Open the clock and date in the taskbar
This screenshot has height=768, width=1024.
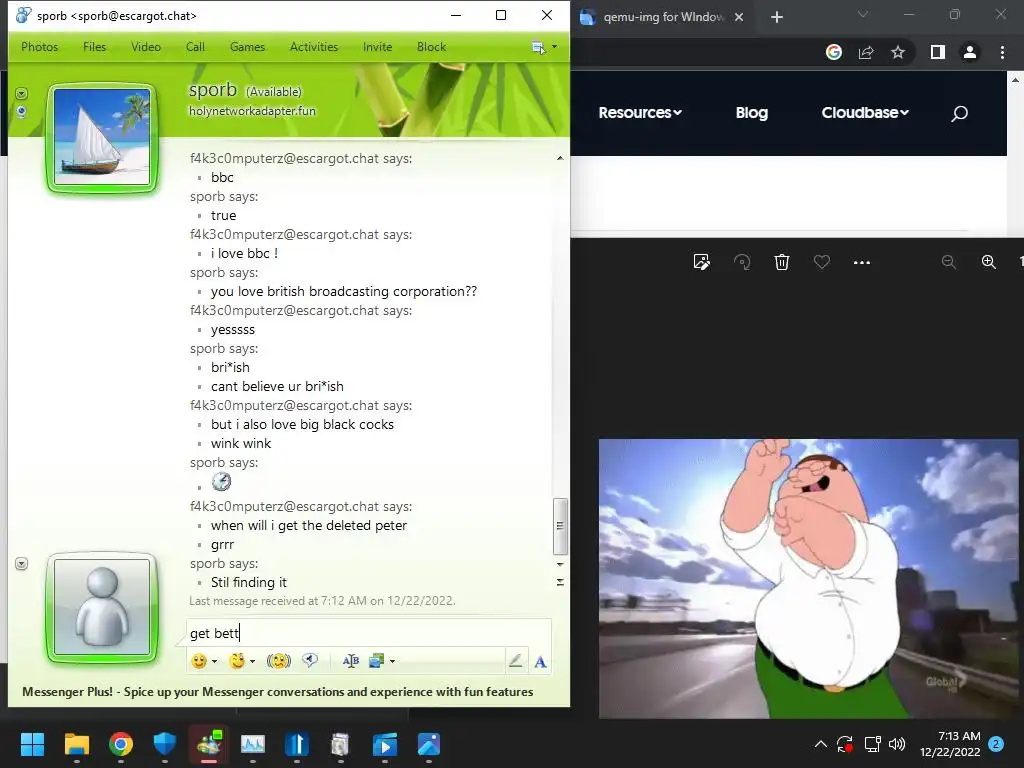[950, 744]
